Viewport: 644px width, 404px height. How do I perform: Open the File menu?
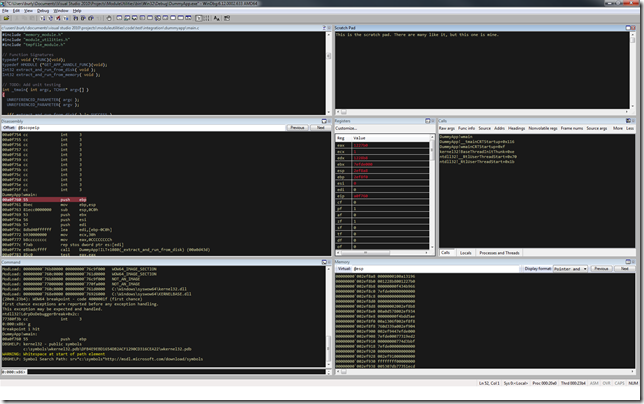tap(5, 11)
